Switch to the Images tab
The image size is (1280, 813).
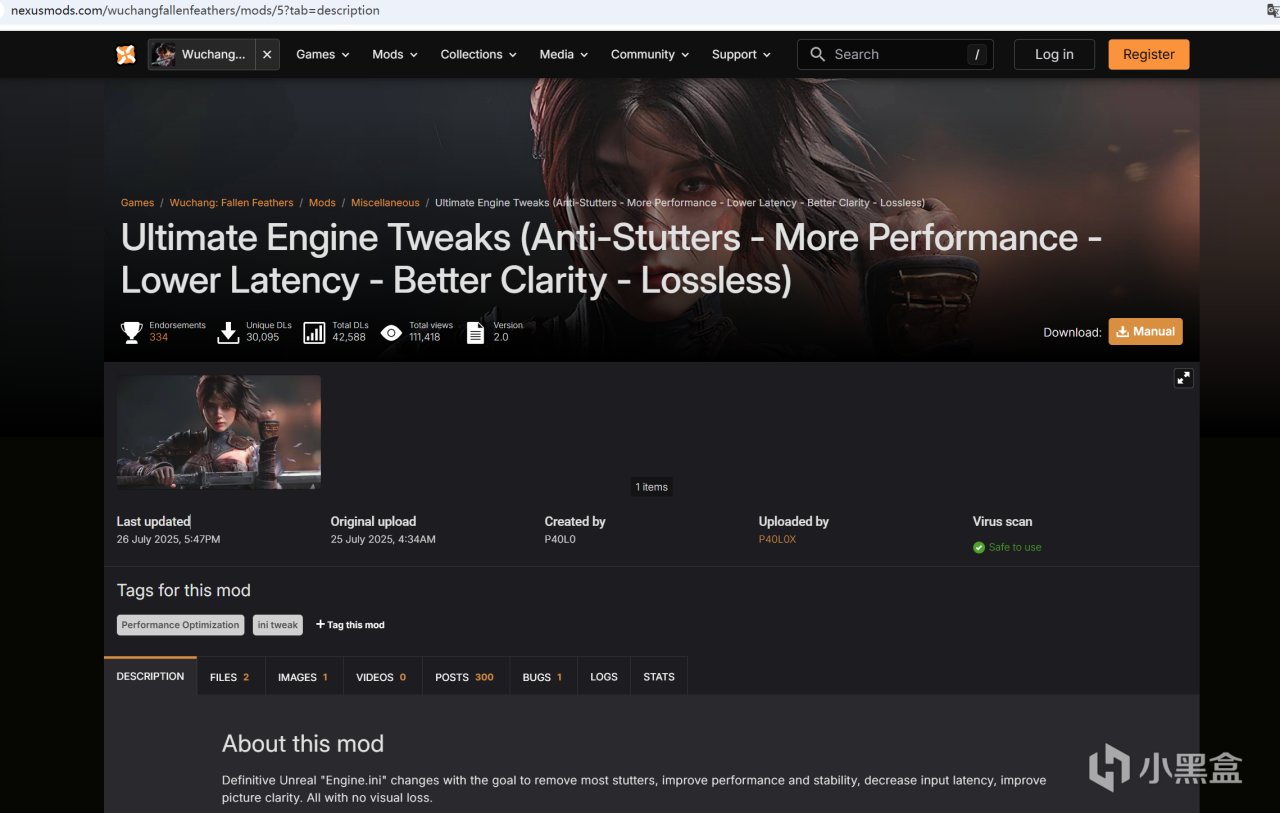(303, 677)
